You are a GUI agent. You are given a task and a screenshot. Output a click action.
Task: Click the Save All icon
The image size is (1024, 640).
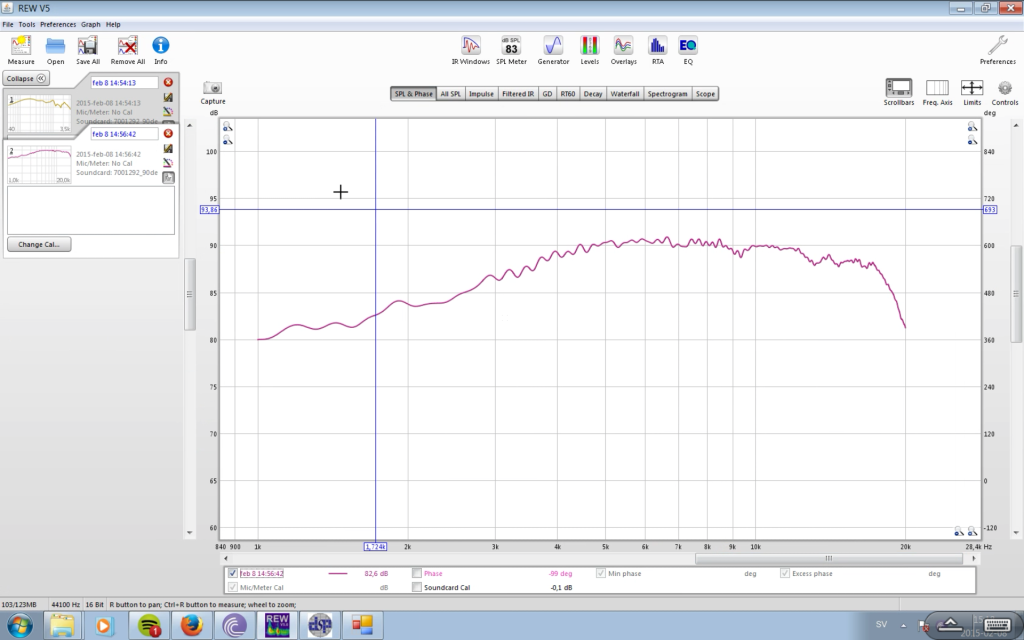[x=88, y=46]
